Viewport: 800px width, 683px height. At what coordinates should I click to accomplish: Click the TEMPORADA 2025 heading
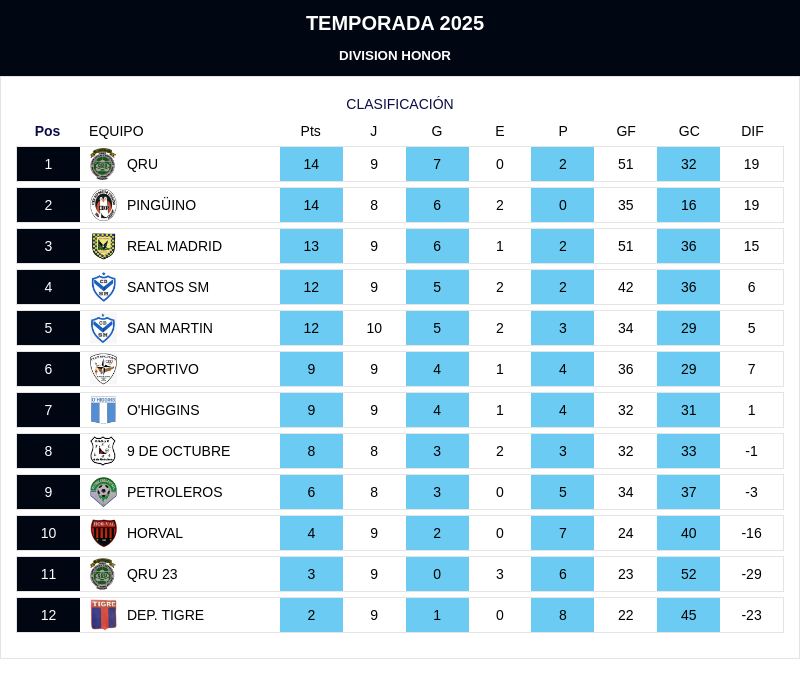pos(395,23)
